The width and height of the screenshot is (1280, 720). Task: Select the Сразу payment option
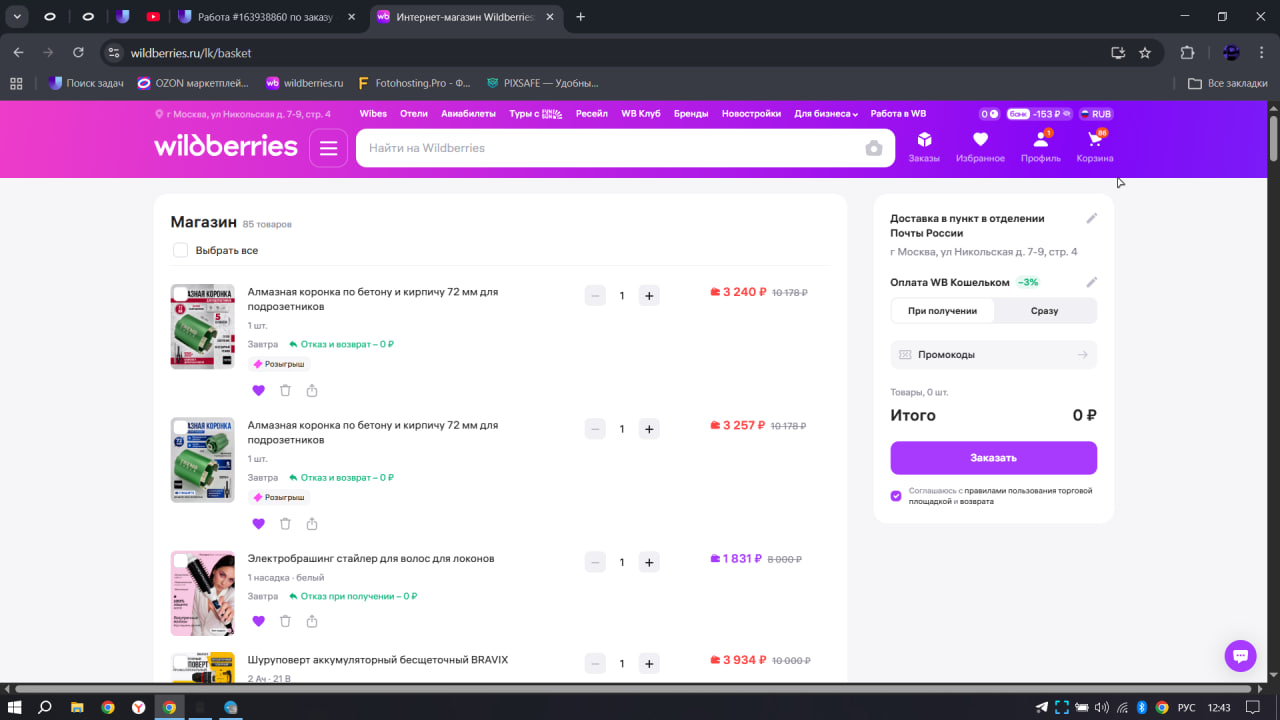pyautogui.click(x=1044, y=311)
